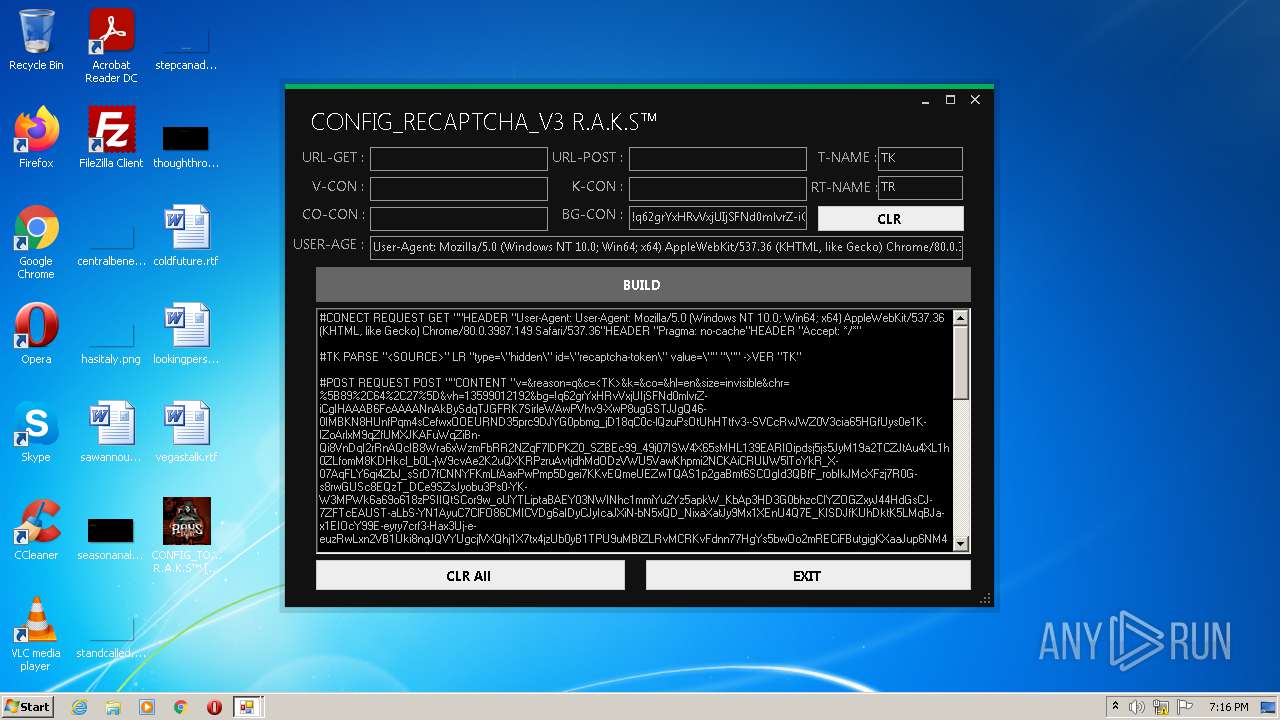This screenshot has height=720, width=1280.
Task: Click into the BG-CON input field
Action: (717, 217)
